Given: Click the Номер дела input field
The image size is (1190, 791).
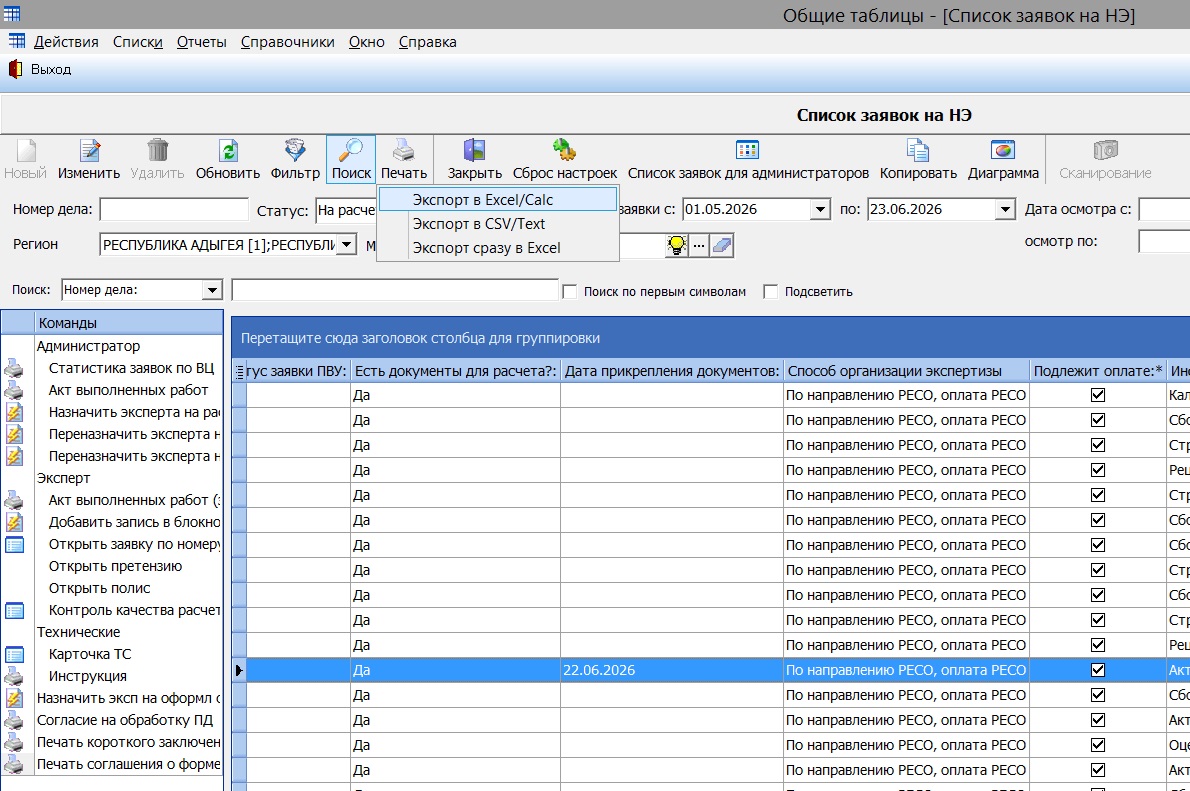Looking at the screenshot, I should 174,210.
